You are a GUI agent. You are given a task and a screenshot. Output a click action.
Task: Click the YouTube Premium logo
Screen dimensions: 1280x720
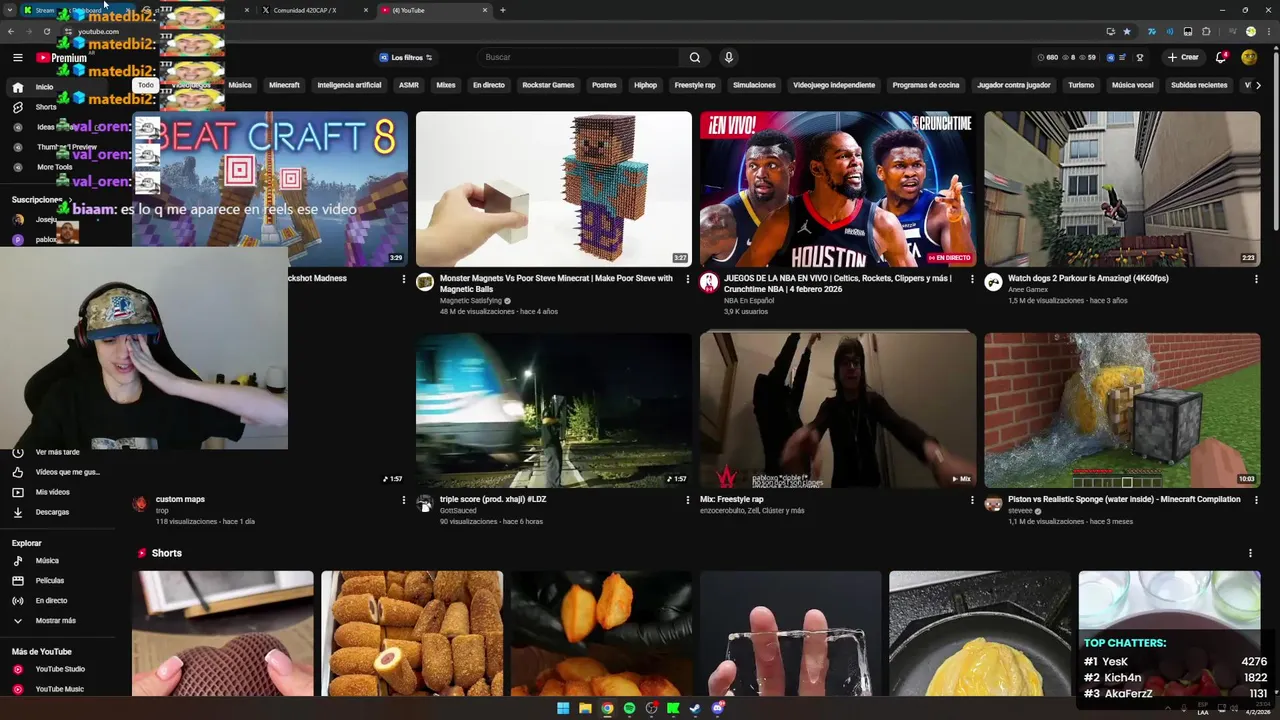[61, 58]
